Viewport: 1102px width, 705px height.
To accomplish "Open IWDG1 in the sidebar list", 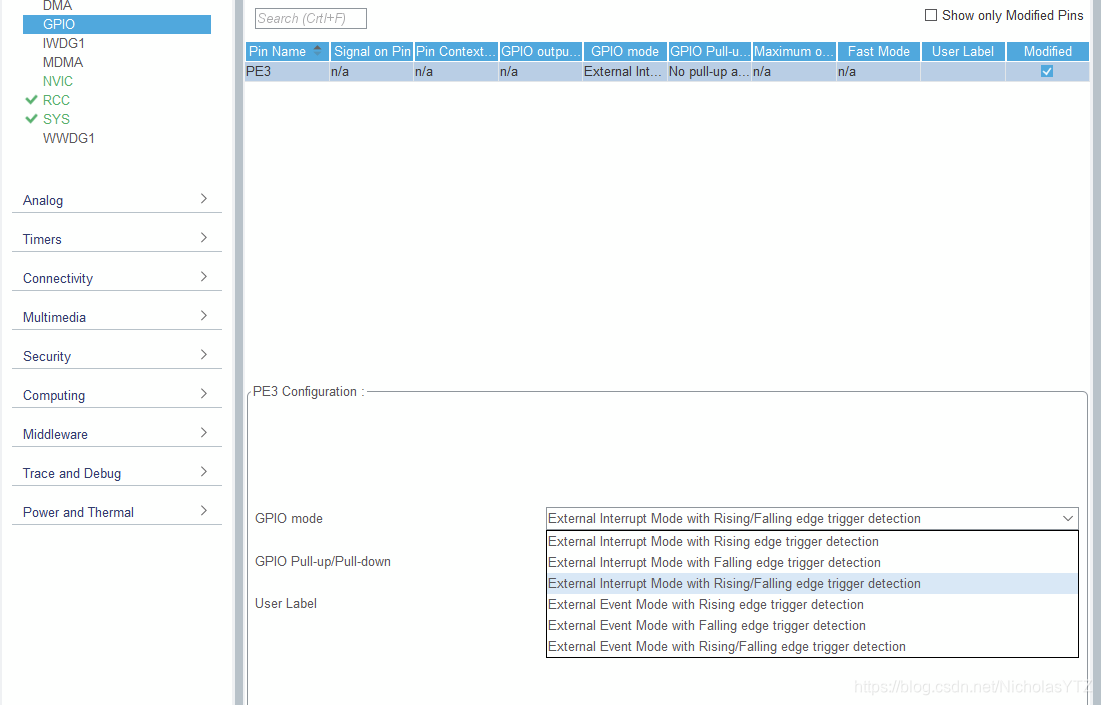I will (63, 43).
